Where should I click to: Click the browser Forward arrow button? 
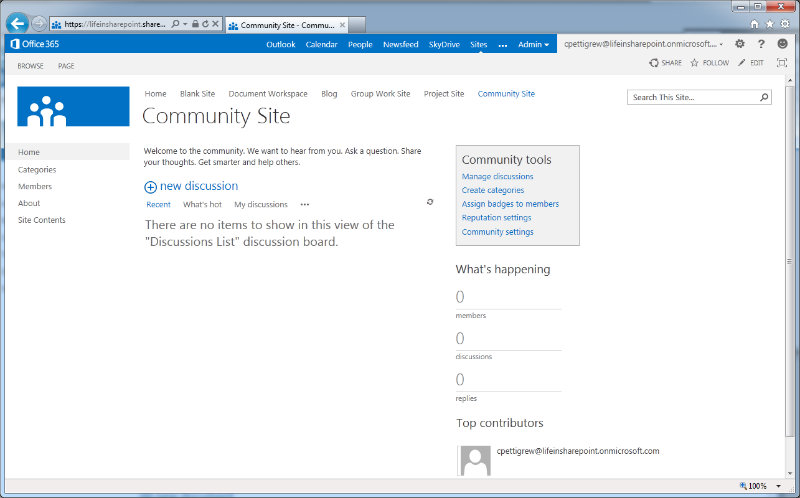coord(39,23)
